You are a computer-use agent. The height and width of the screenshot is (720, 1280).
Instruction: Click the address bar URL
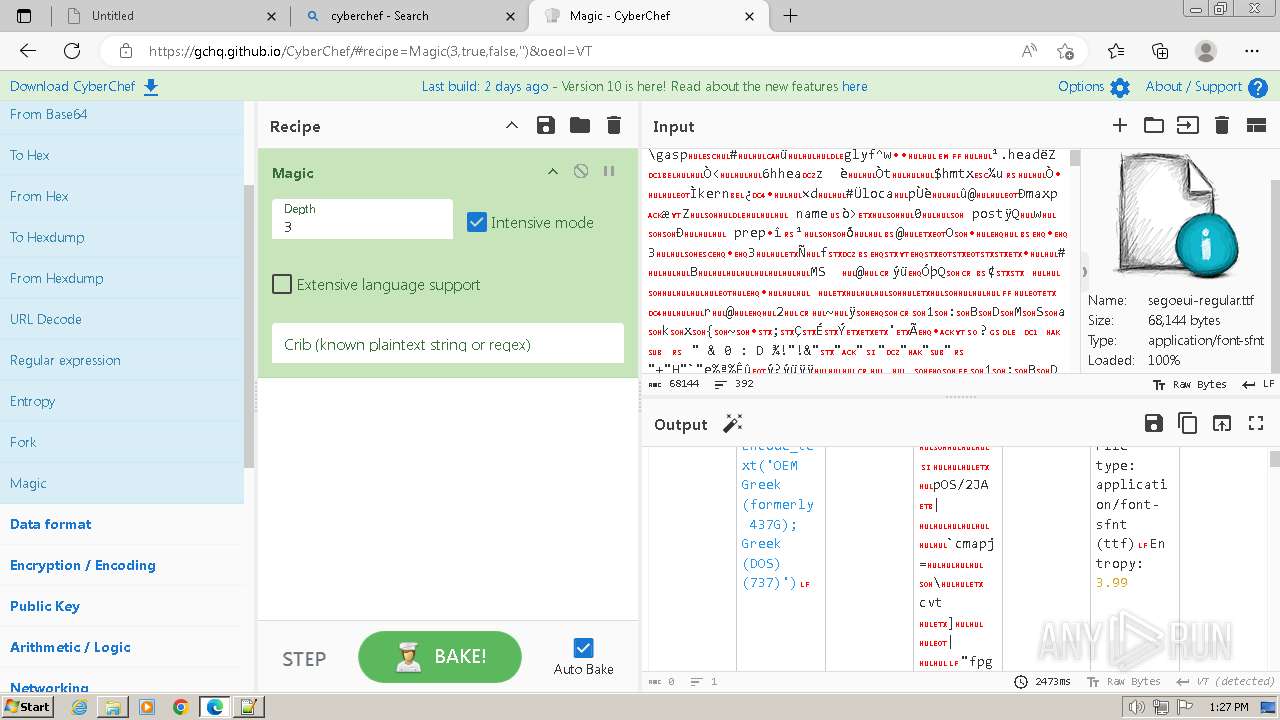(x=370, y=51)
